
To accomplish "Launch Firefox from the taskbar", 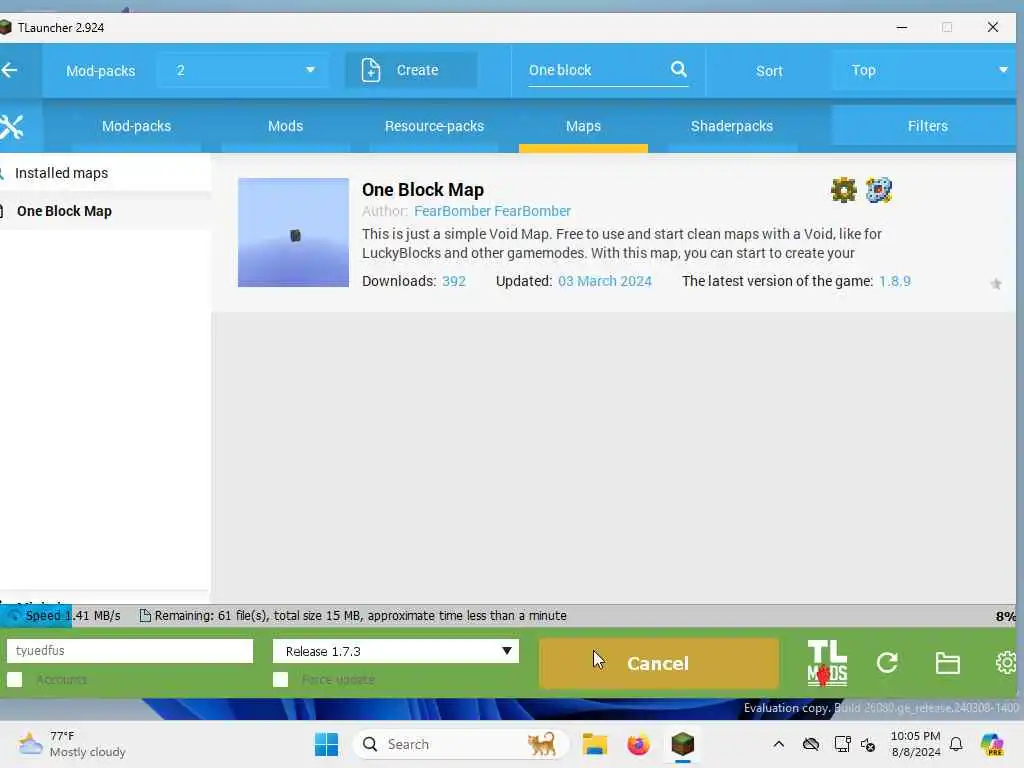I will pyautogui.click(x=638, y=744).
